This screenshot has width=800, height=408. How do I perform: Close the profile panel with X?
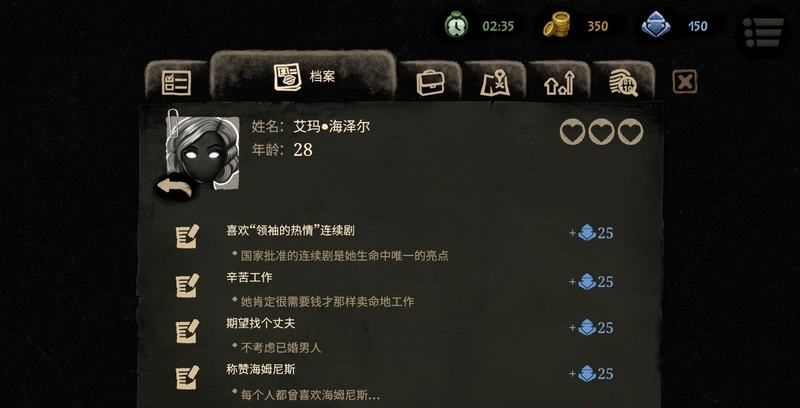[685, 82]
